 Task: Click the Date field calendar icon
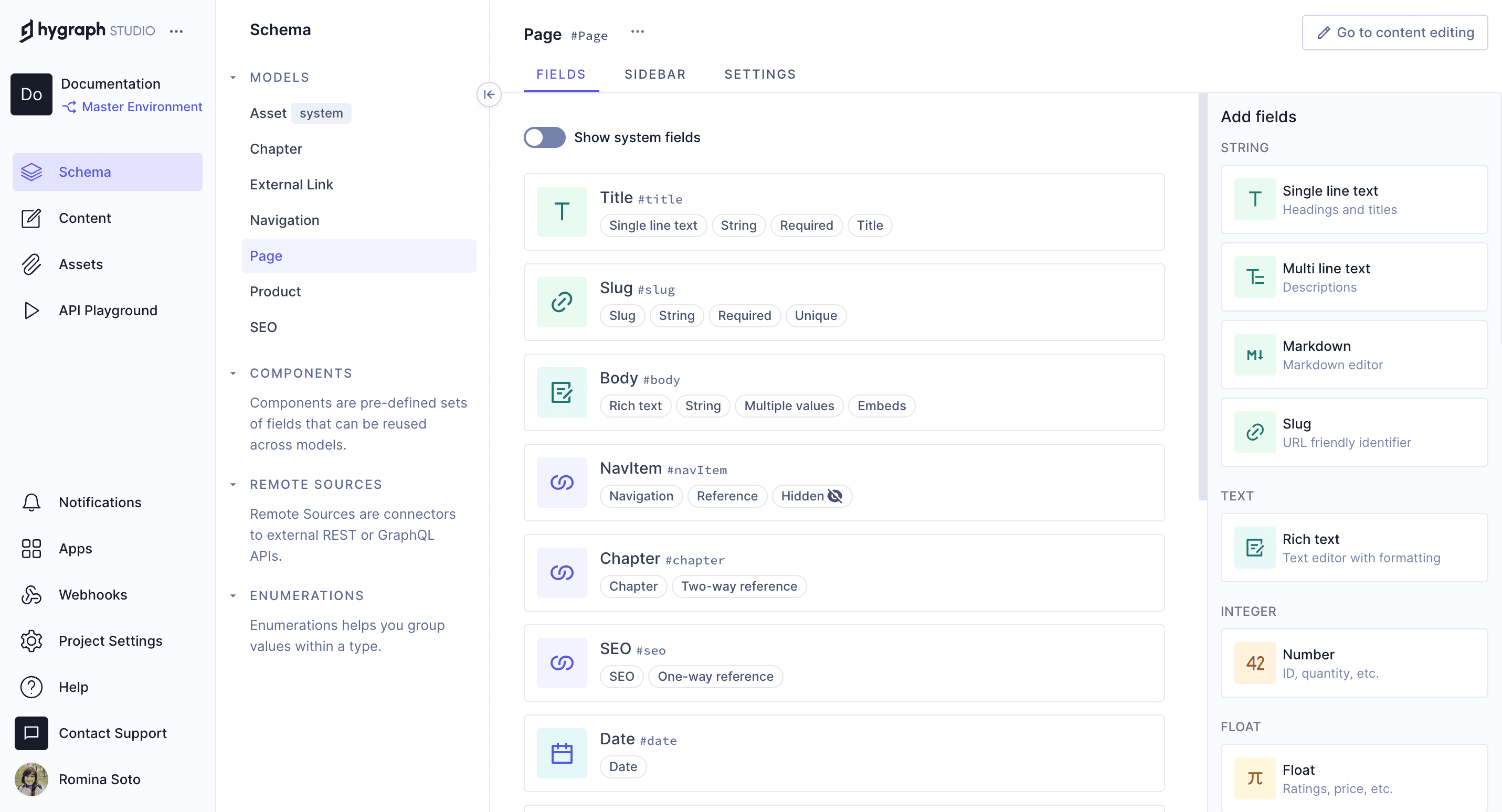click(562, 753)
